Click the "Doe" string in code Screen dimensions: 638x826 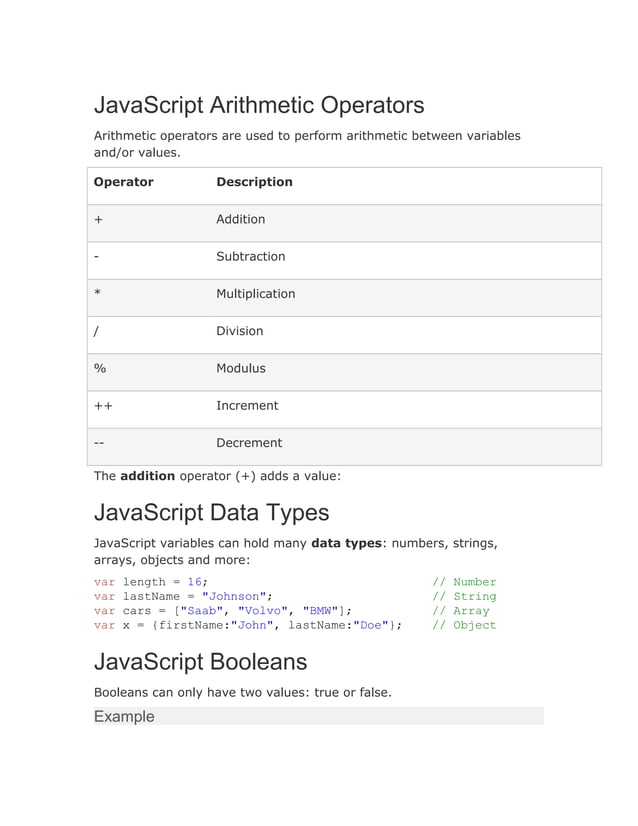[x=370, y=625]
